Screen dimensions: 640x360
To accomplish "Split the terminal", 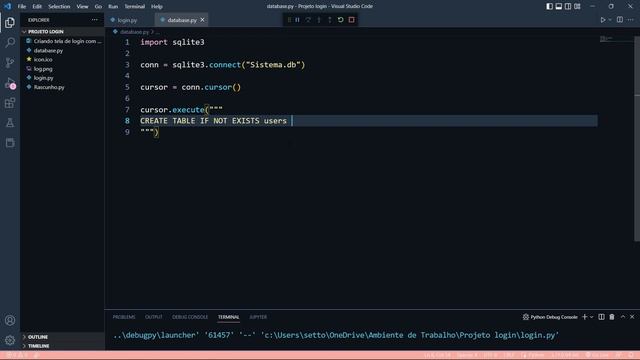I will [x=601, y=317].
